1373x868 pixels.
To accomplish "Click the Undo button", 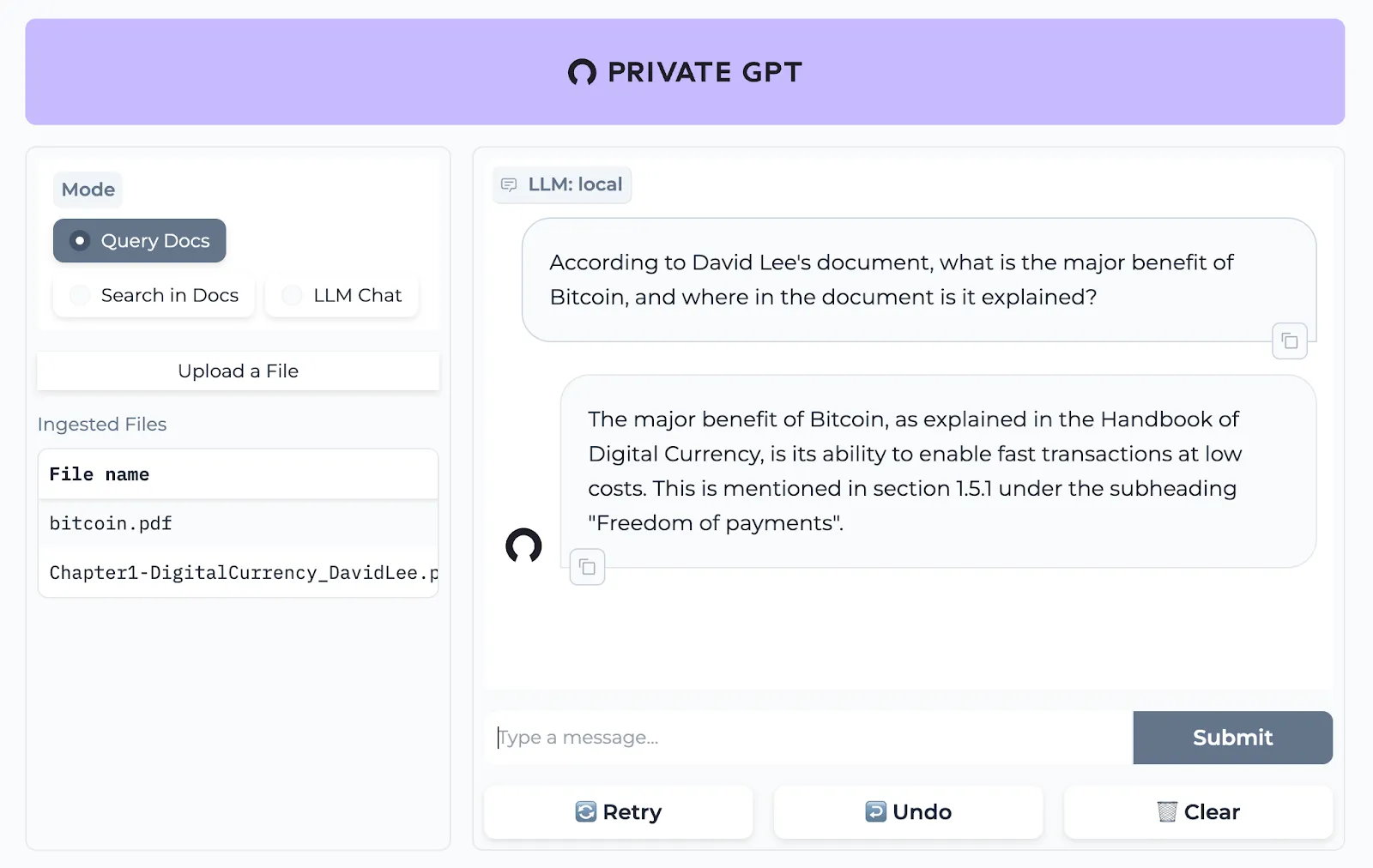I will 908,811.
